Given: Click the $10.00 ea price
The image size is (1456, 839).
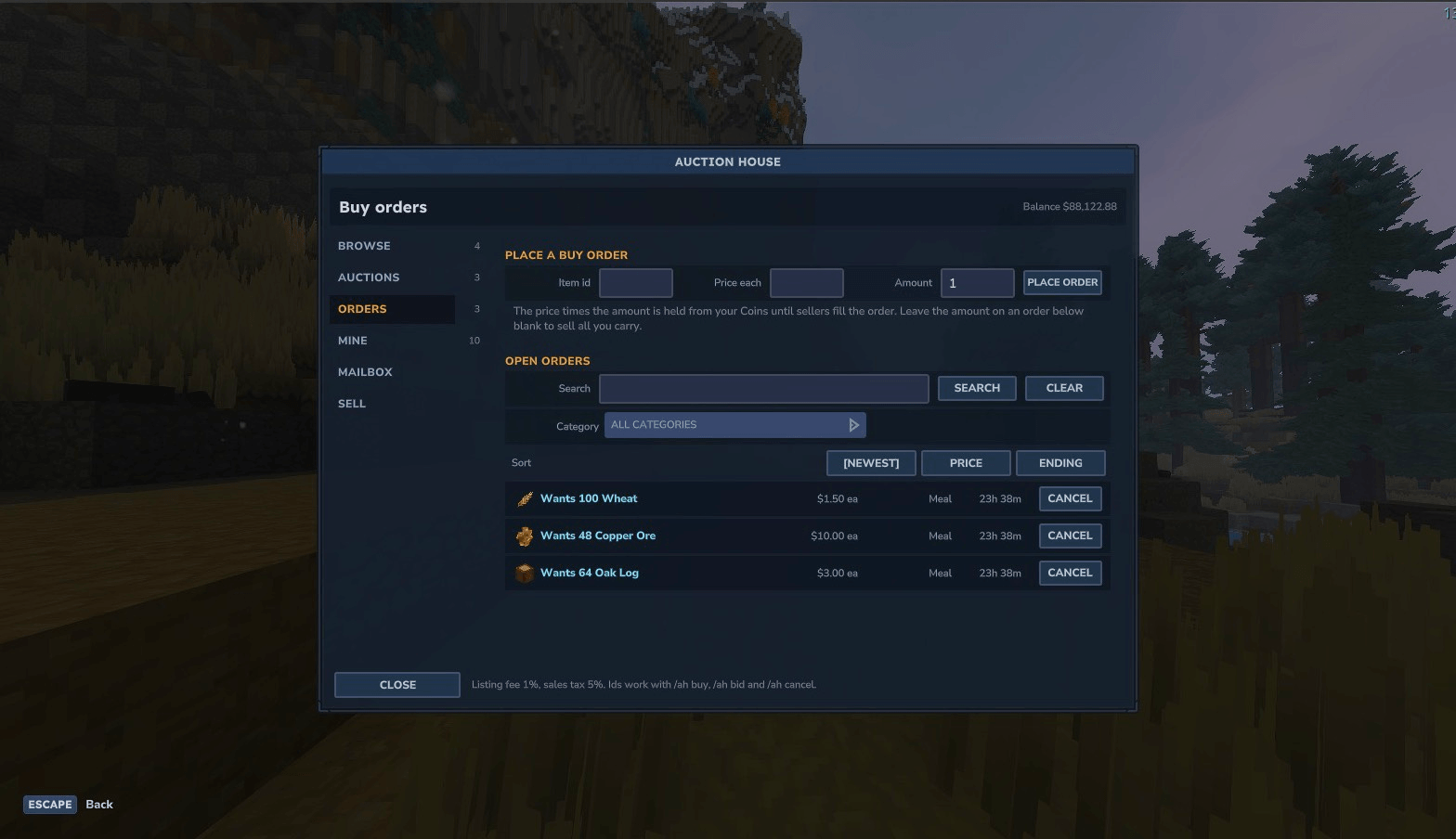Looking at the screenshot, I should [834, 536].
